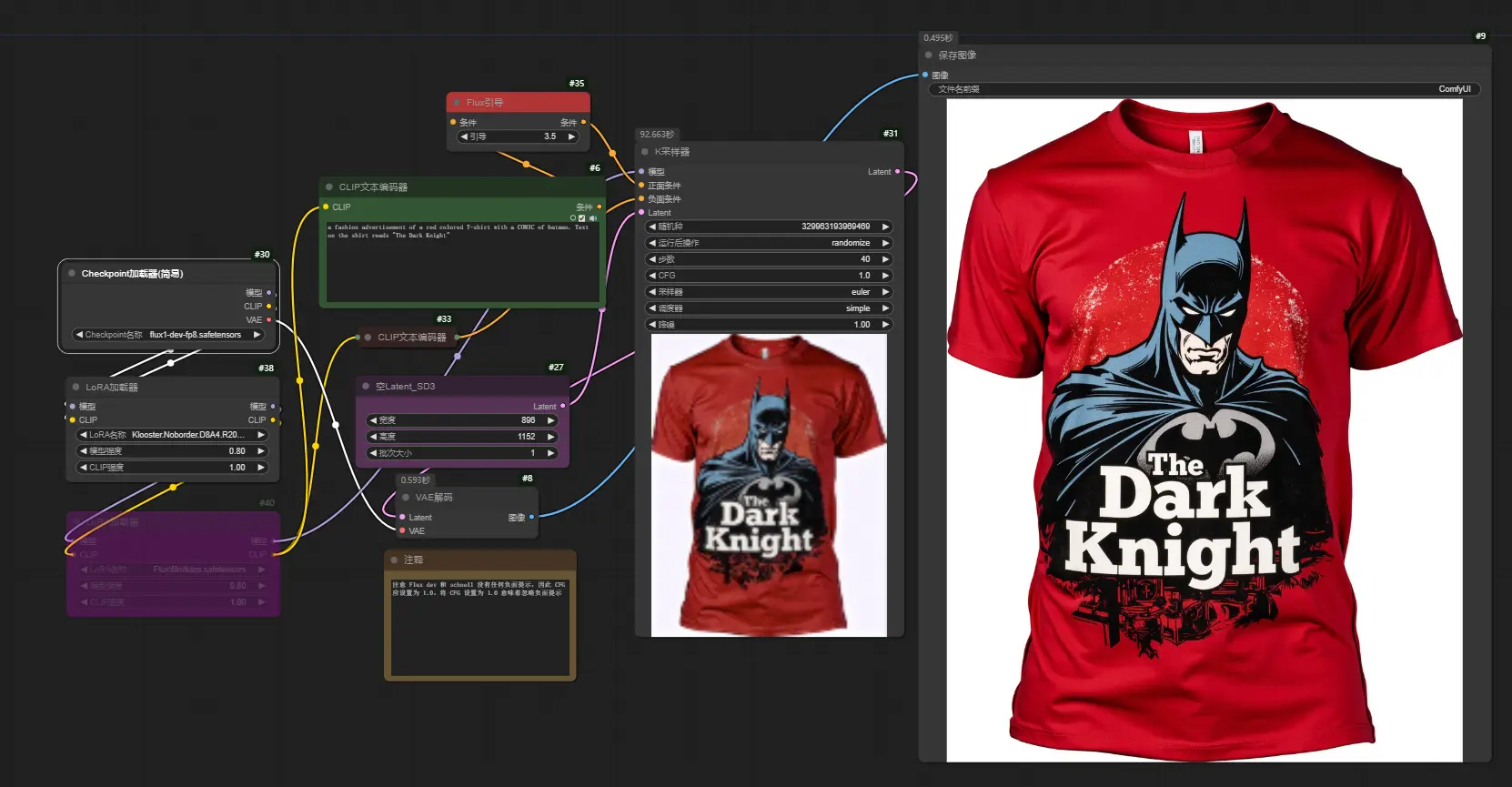Click the VAE解码 图像 output socket
This screenshot has height=787, width=1512.
coord(531,517)
